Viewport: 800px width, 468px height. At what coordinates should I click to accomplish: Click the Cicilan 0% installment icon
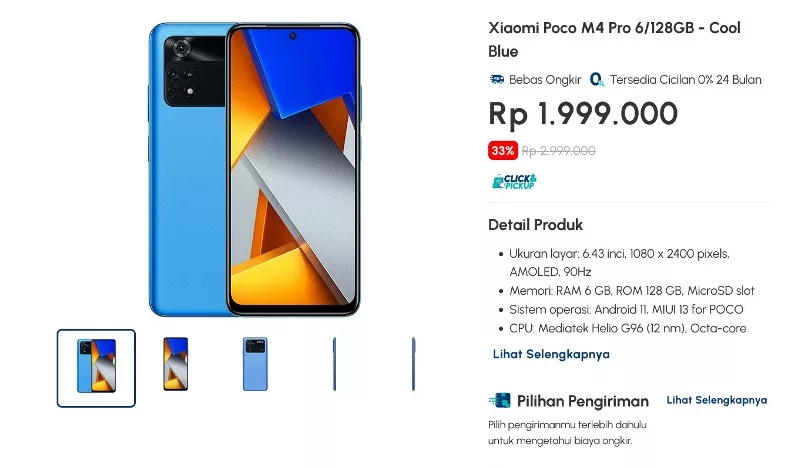pyautogui.click(x=596, y=80)
